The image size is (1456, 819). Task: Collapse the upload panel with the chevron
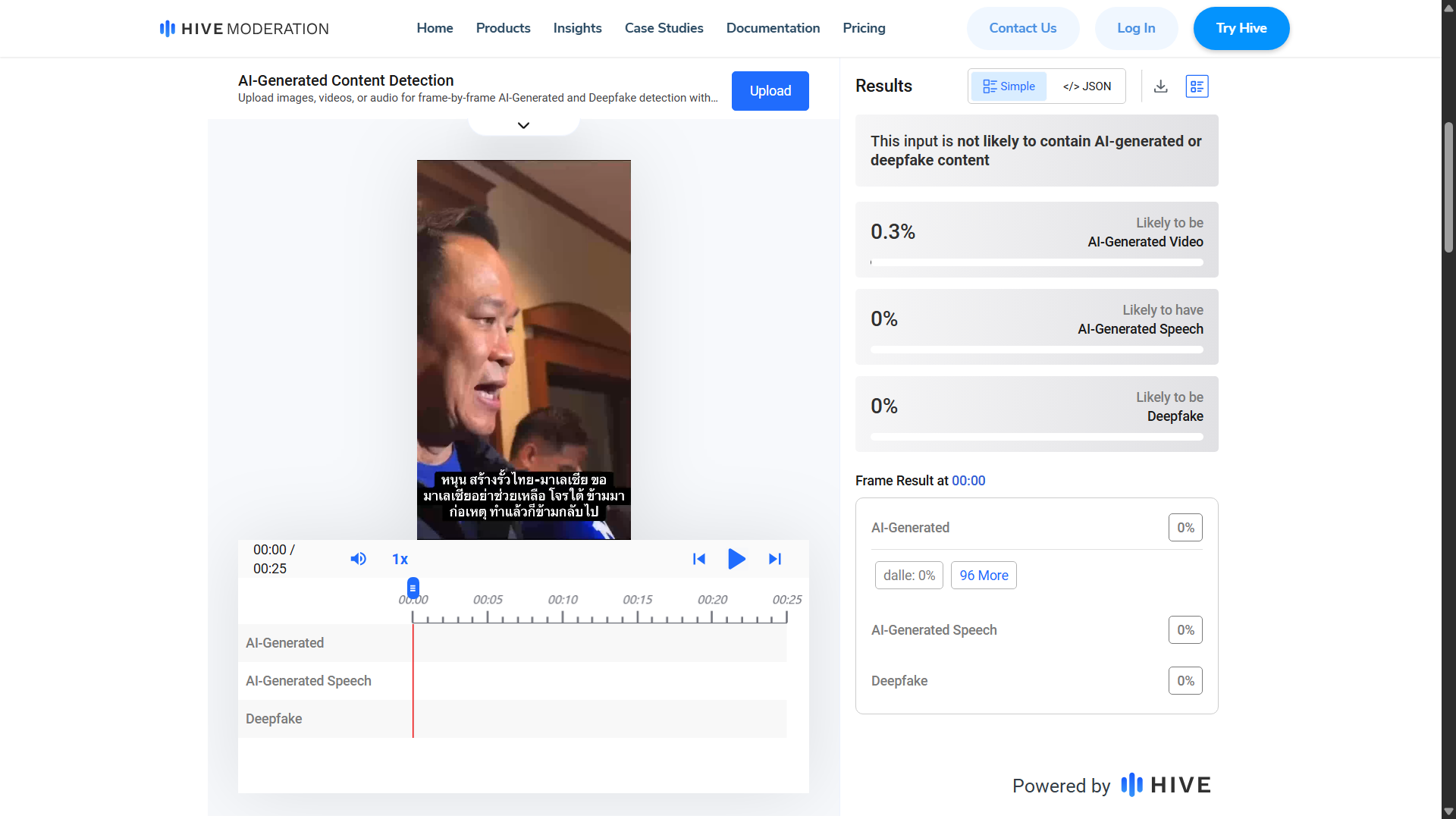click(x=522, y=124)
